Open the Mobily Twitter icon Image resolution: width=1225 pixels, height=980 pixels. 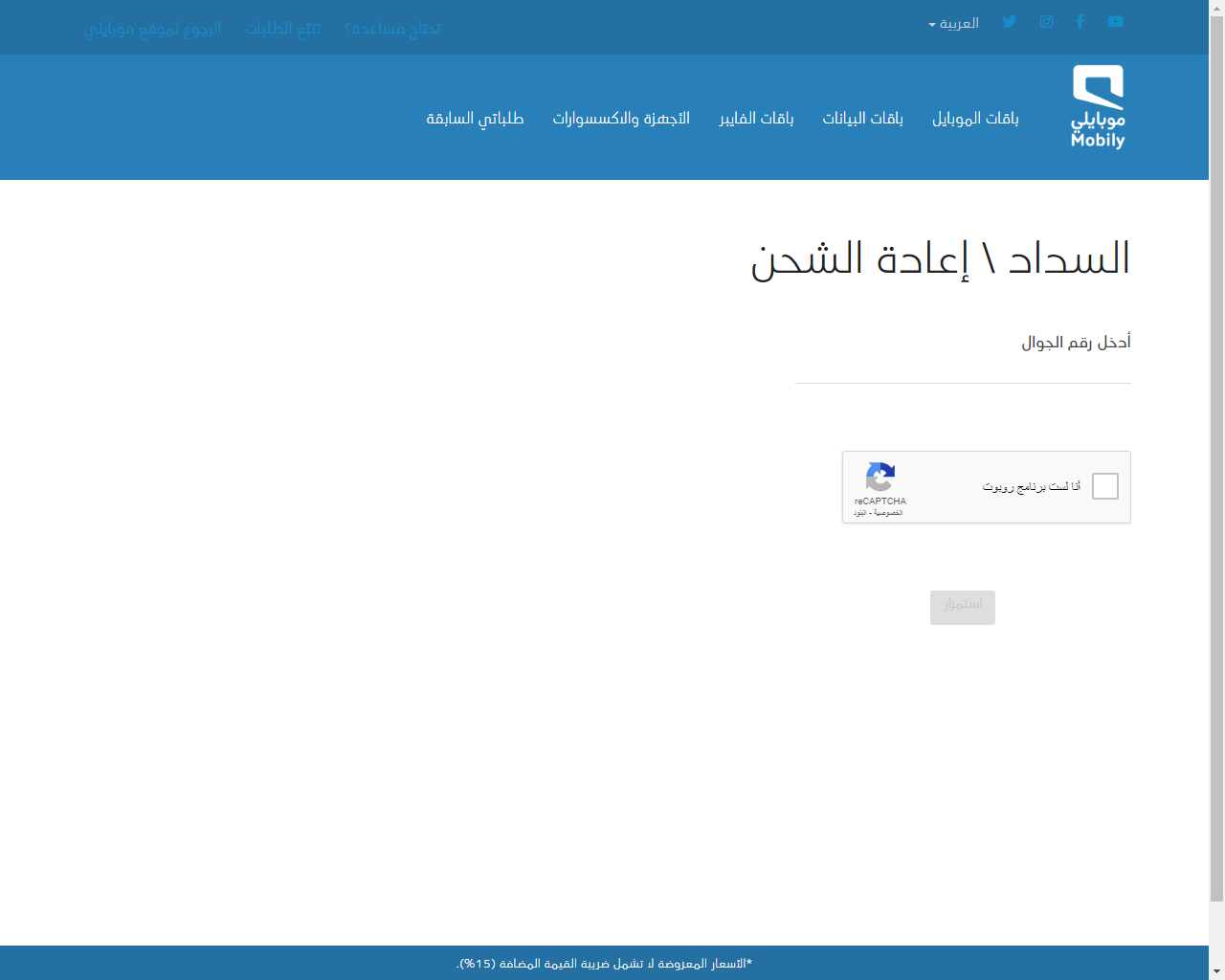click(x=1010, y=21)
